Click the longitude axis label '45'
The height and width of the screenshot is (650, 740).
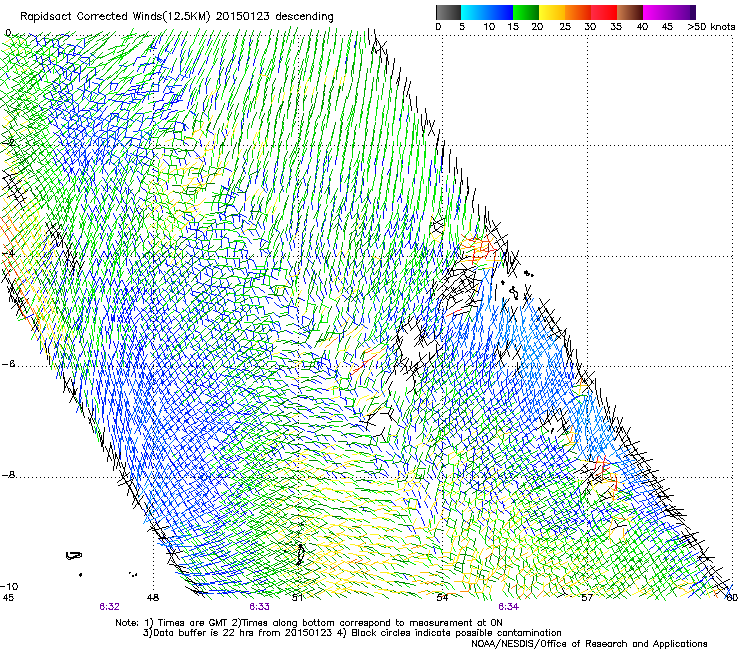tap(8, 598)
